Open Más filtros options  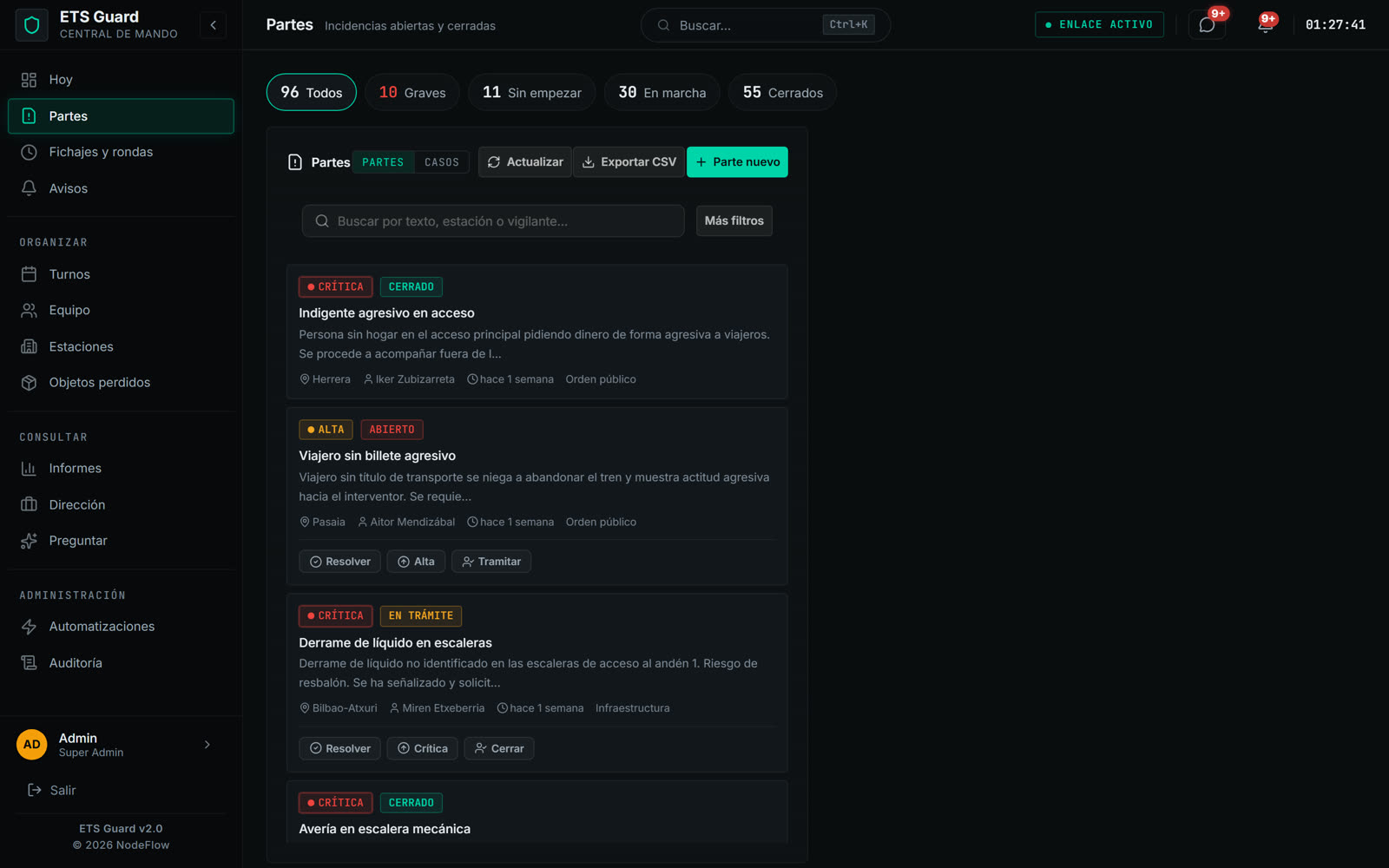point(734,221)
